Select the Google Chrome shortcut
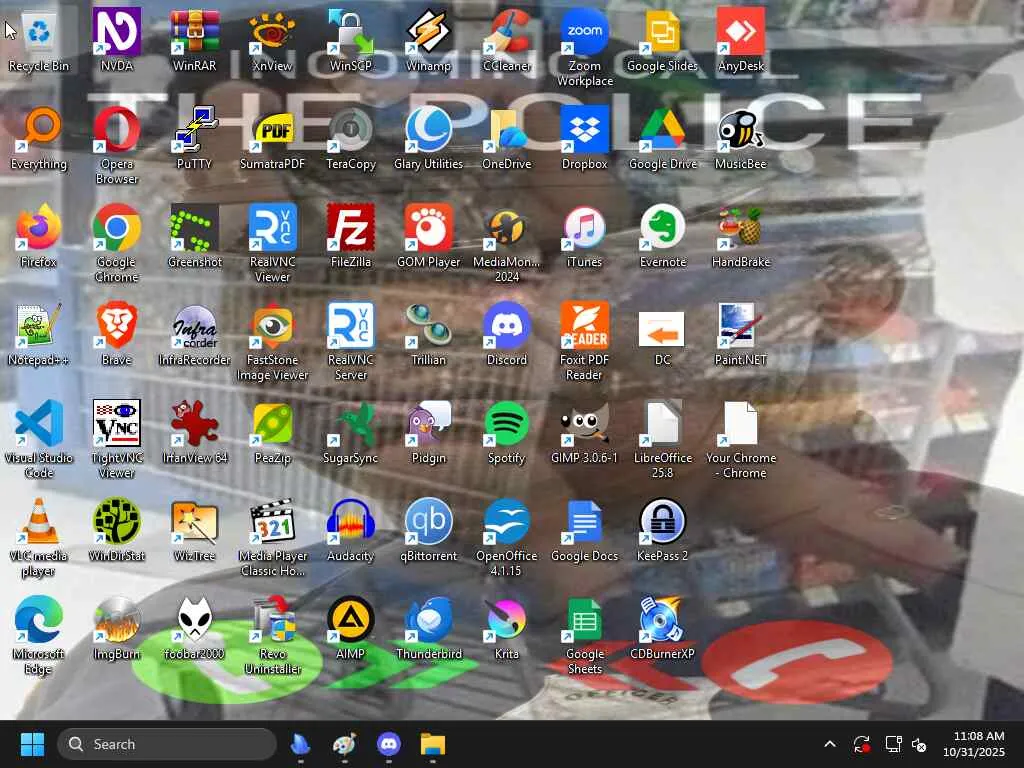 (116, 244)
